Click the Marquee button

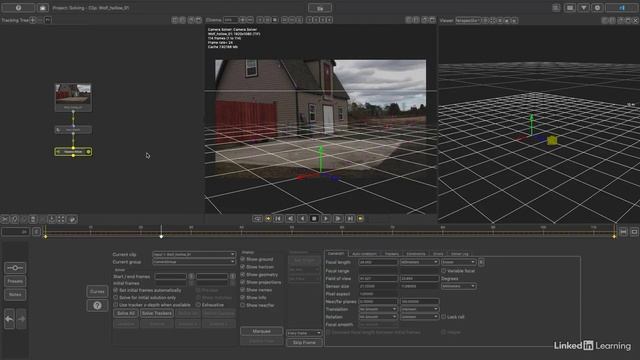click(262, 331)
